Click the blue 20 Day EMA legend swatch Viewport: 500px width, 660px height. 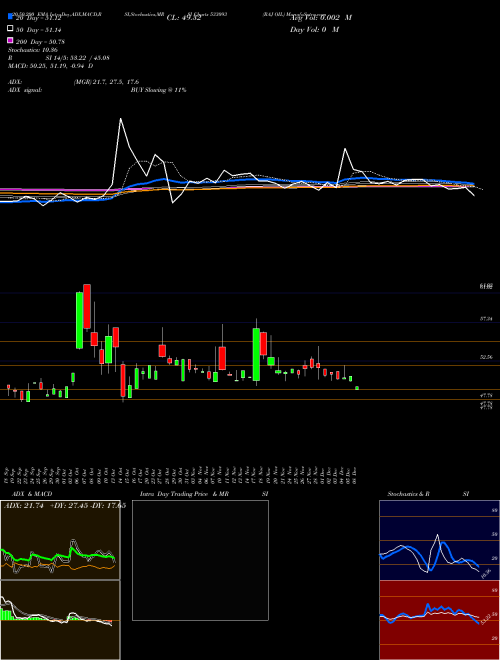pos(10,17)
